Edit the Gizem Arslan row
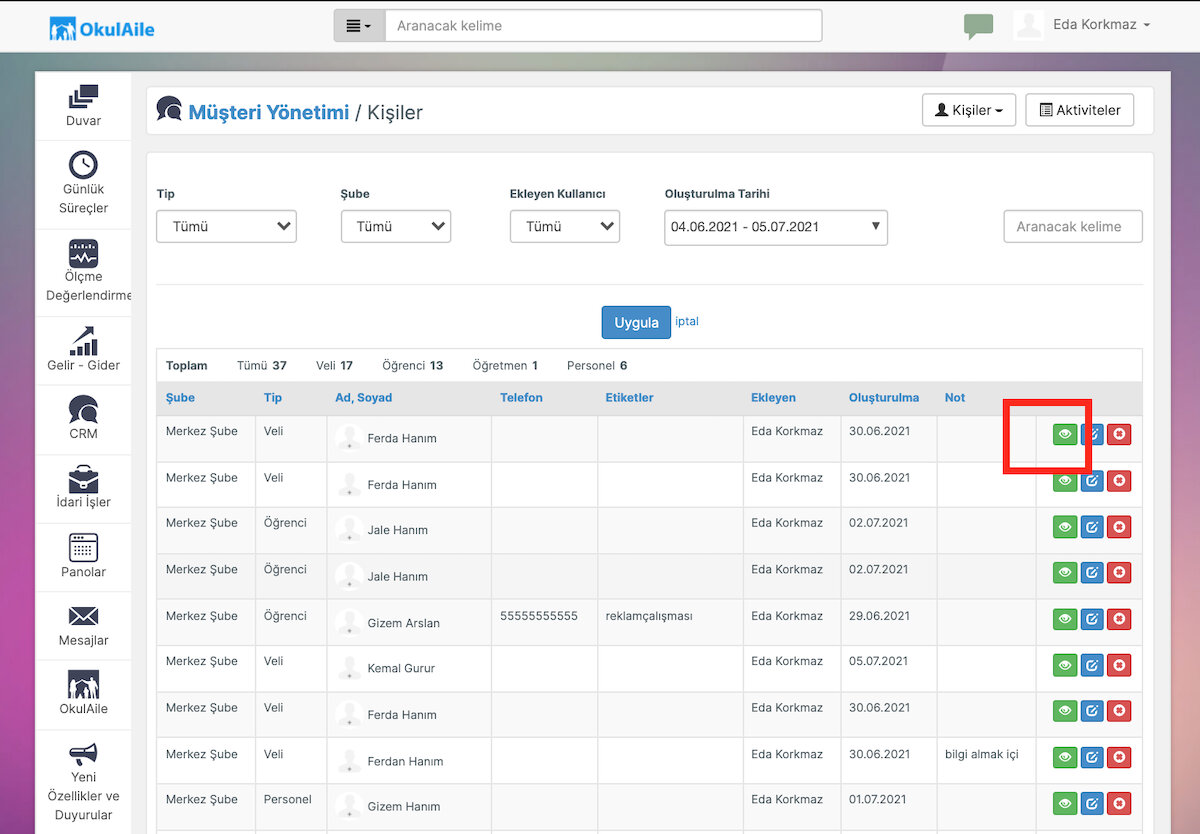This screenshot has width=1200, height=834. point(1092,619)
